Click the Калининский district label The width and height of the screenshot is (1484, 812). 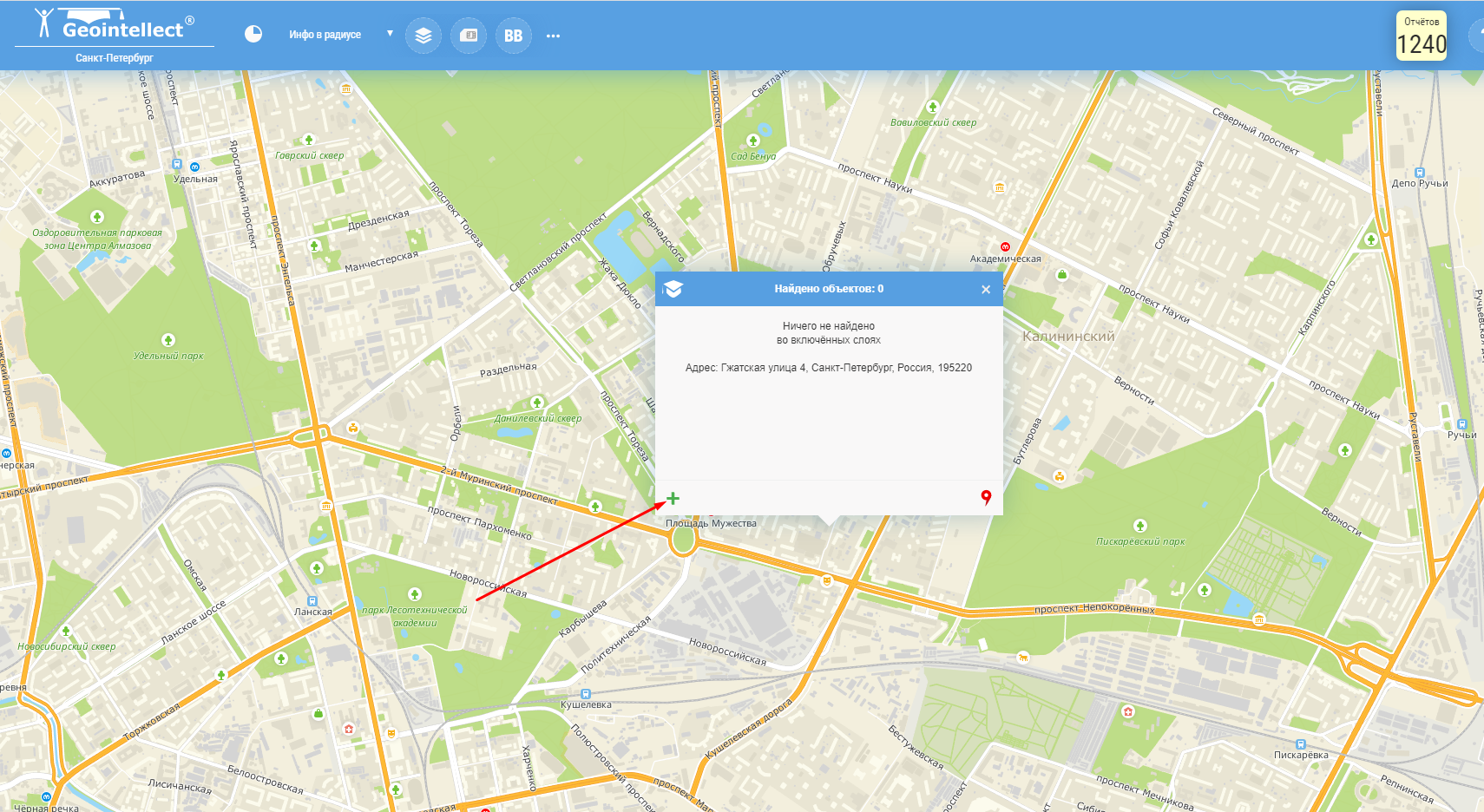(1068, 337)
